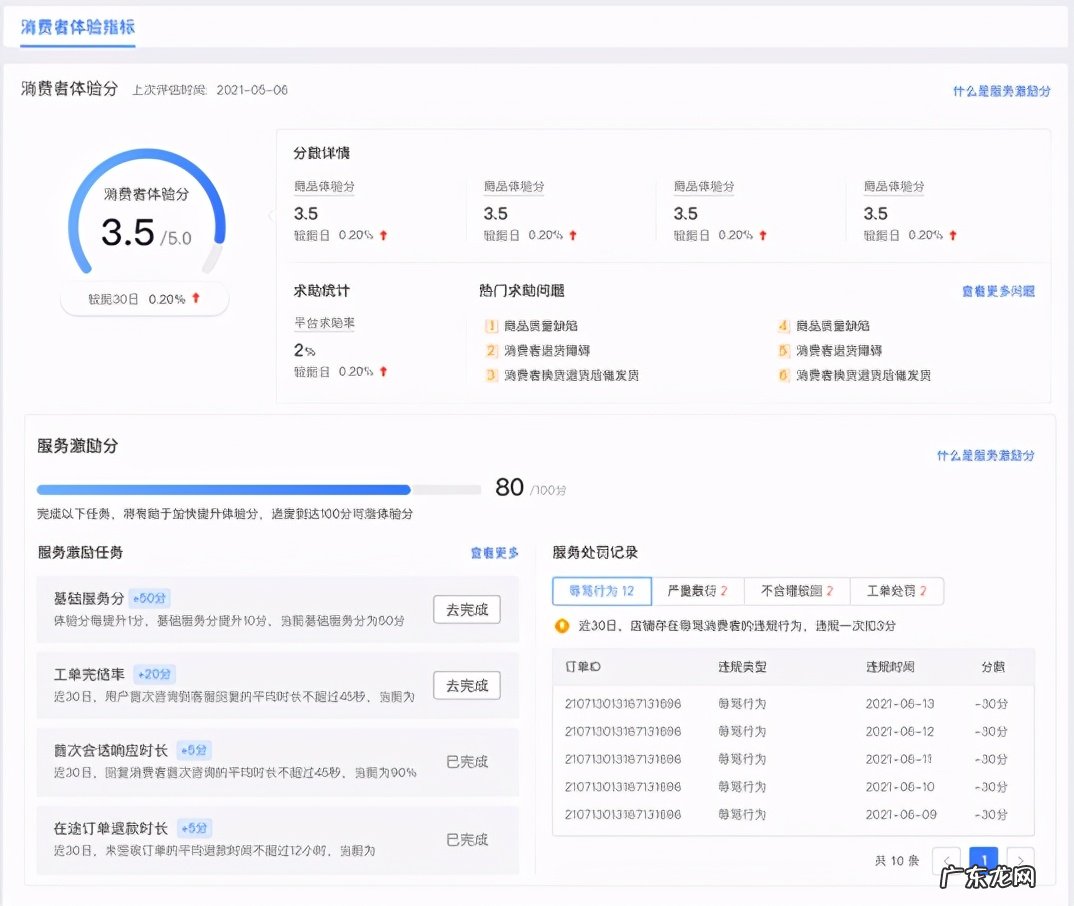Click the red arrow beside the last 0.20% score
This screenshot has height=906, width=1074.
(x=953, y=235)
